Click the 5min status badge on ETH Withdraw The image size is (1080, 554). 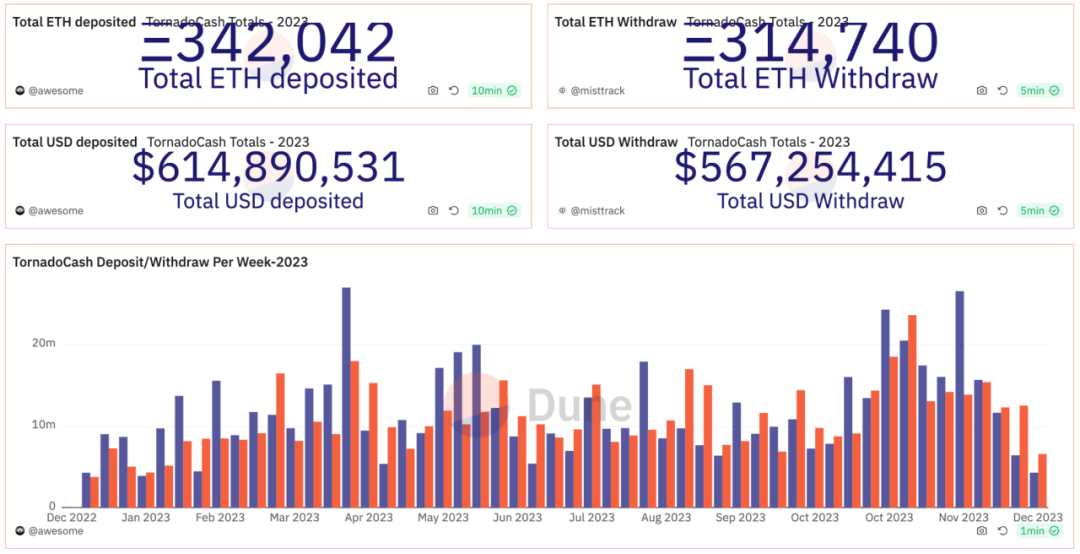(1039, 90)
